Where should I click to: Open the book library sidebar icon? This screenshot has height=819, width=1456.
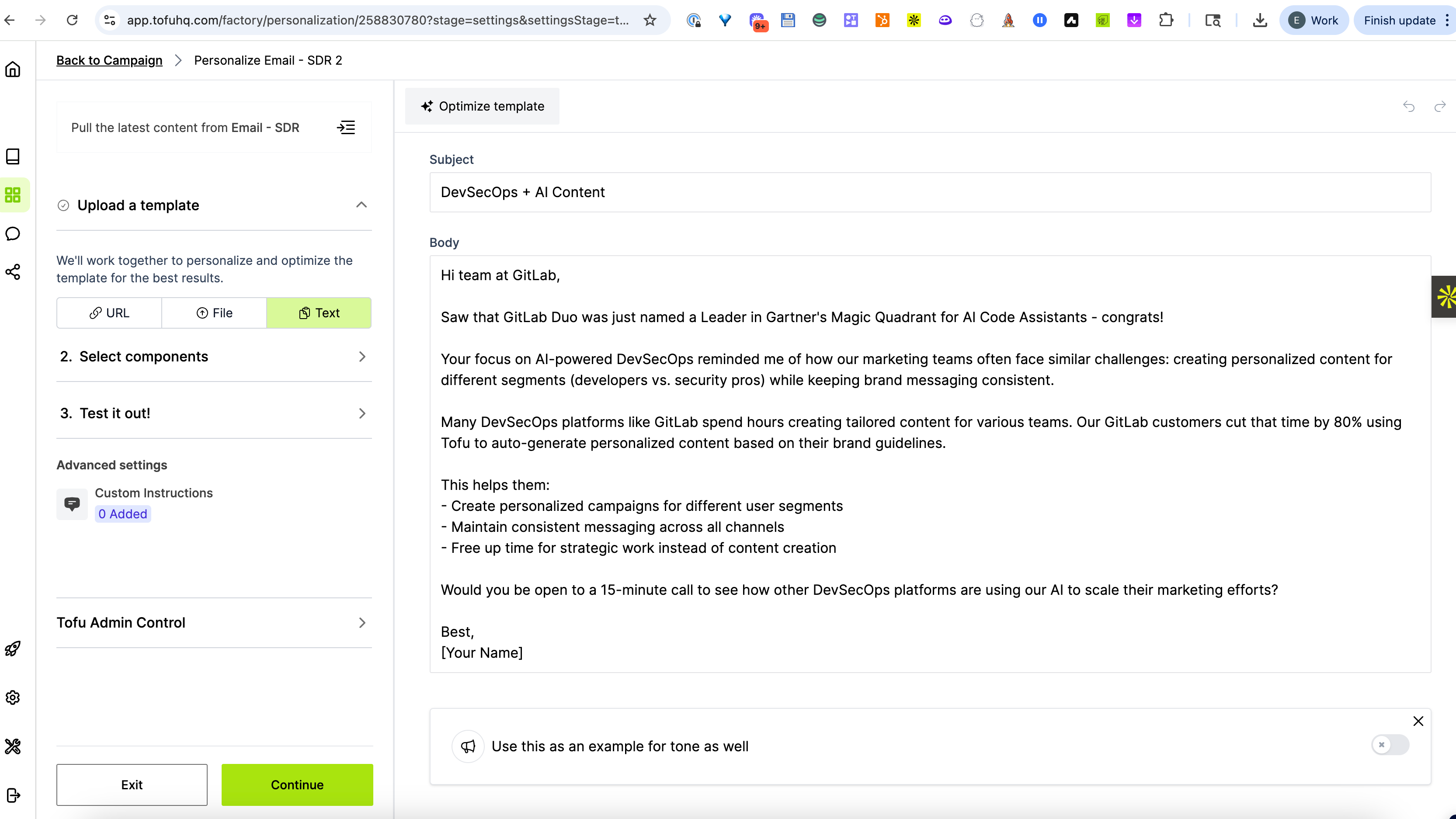12,156
